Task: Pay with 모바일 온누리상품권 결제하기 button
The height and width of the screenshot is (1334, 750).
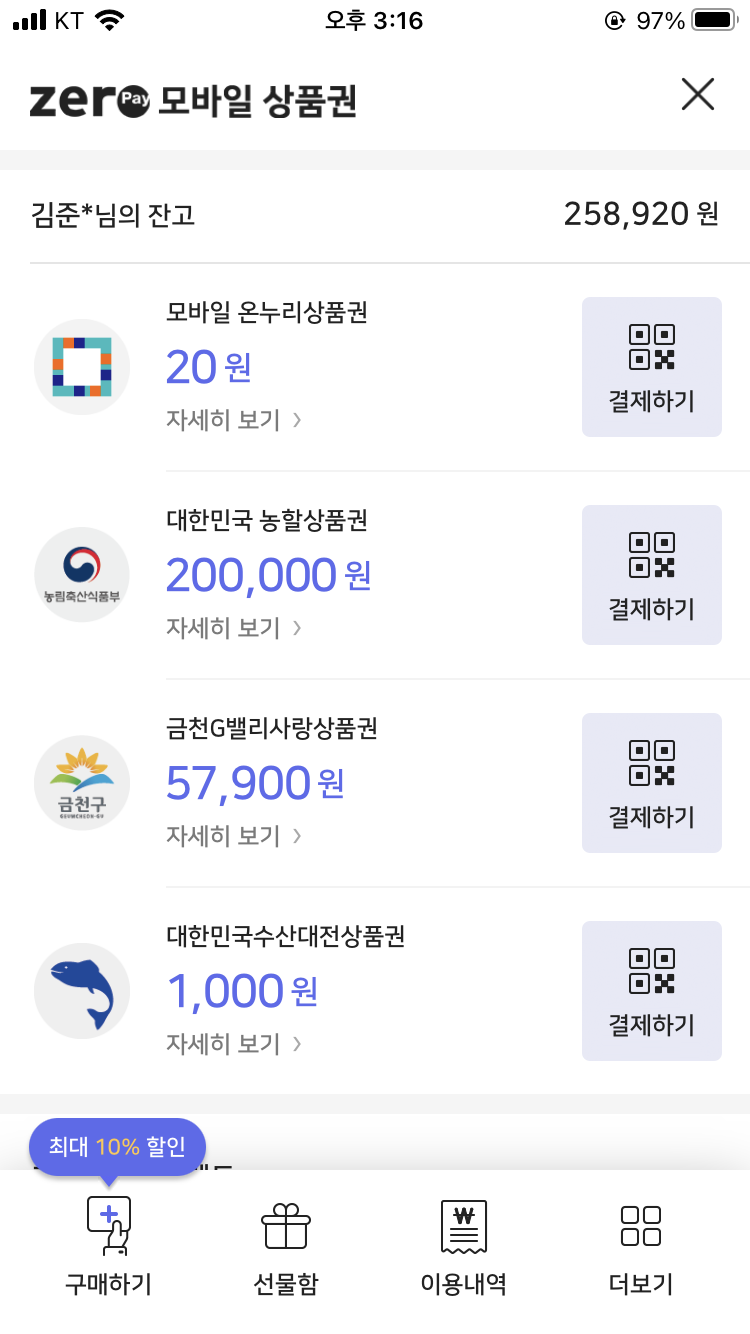Action: (652, 367)
